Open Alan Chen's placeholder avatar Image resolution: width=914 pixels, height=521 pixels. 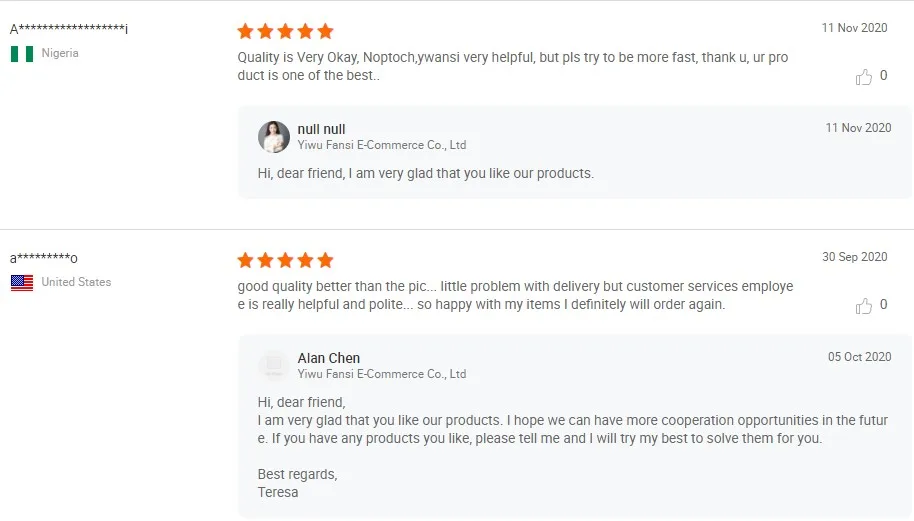(x=274, y=366)
